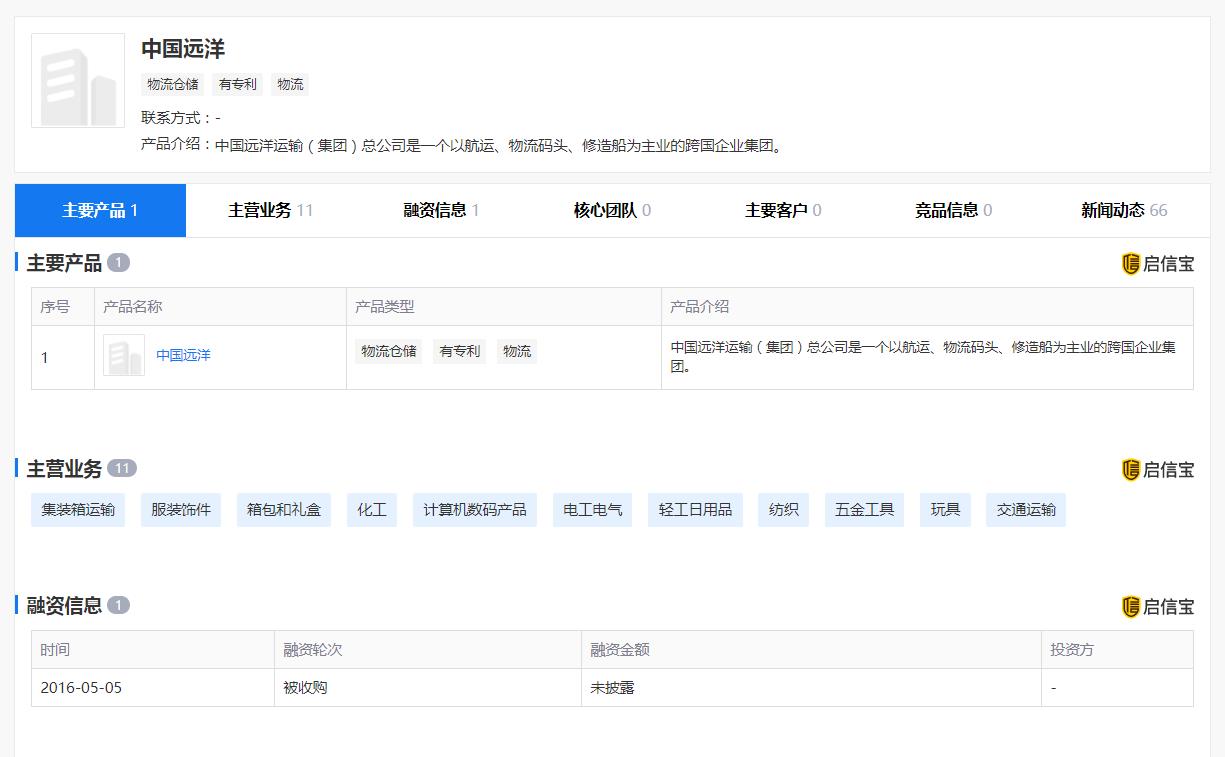Click the 集装箱运输 business tag

[78, 510]
